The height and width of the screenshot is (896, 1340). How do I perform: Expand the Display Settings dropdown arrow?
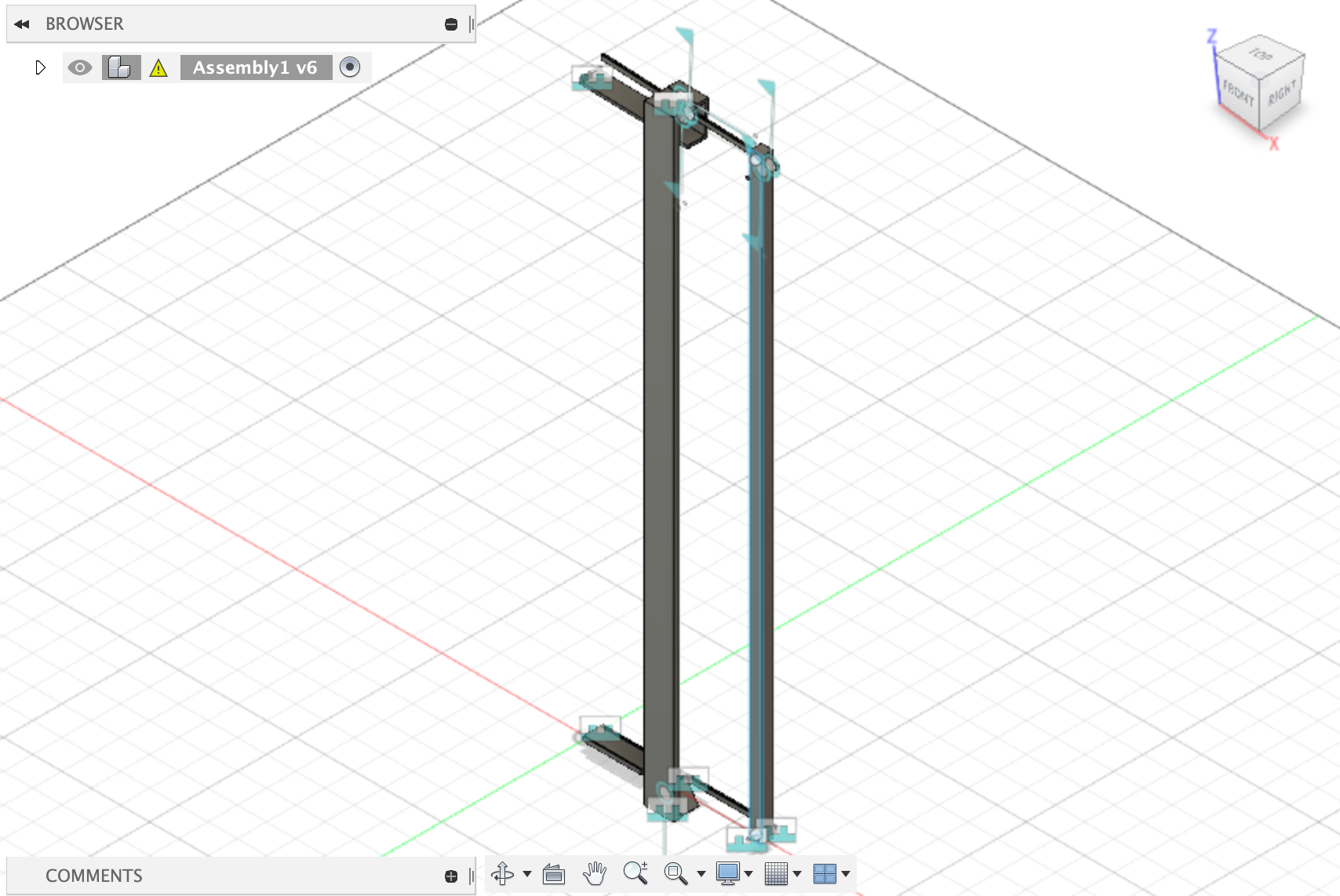(748, 873)
